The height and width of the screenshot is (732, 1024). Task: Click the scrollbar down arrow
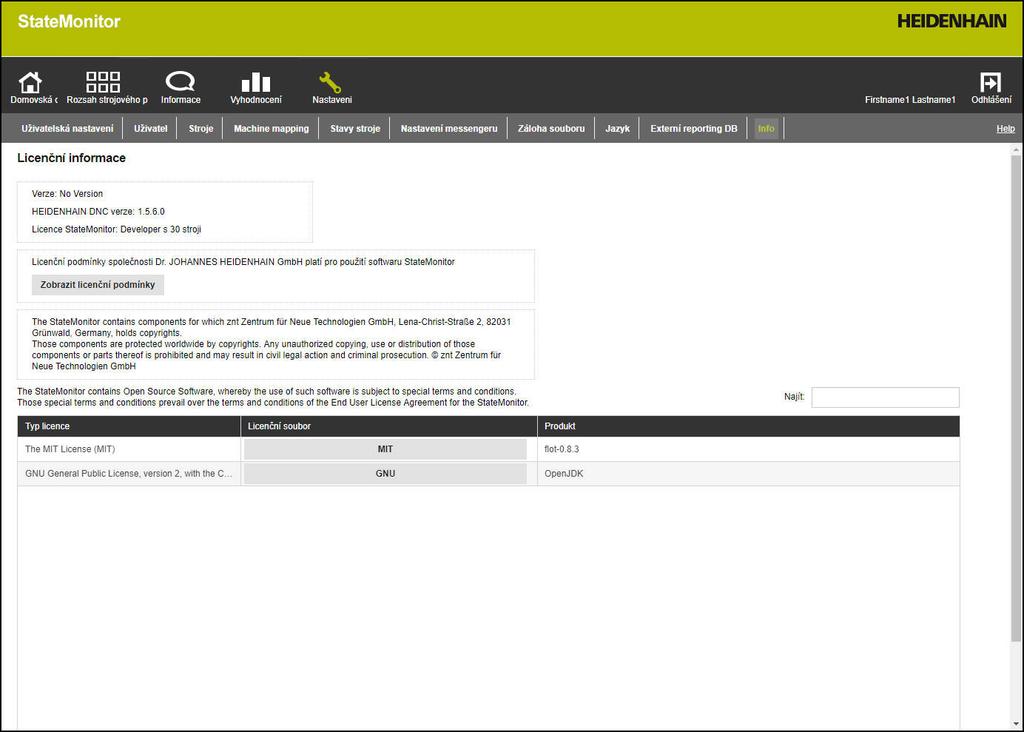1016,724
